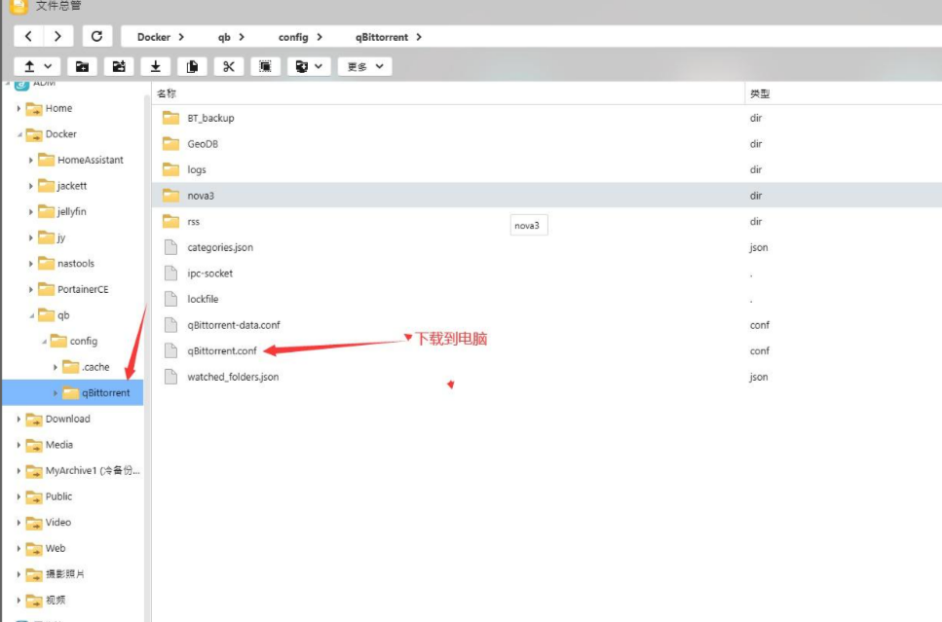Click the Download icon in the toolbar

click(x=156, y=66)
